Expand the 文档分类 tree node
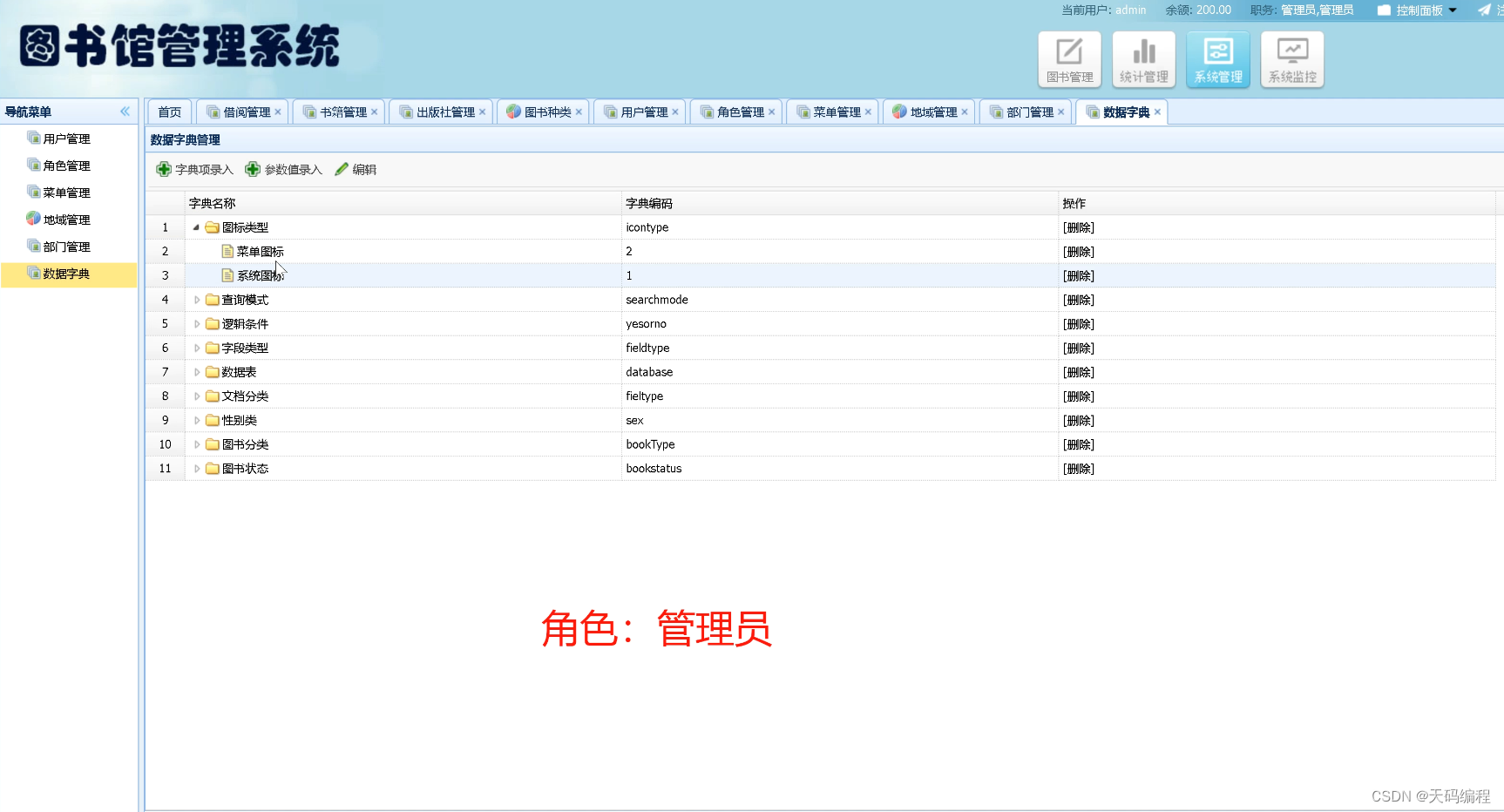This screenshot has height=812, width=1504. [197, 396]
